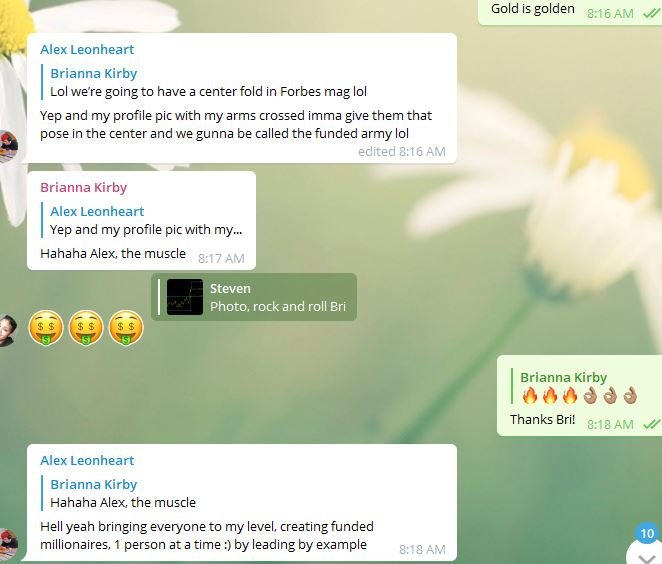Jump to quoted 'Yep and my profile pic' reply

click(142, 220)
